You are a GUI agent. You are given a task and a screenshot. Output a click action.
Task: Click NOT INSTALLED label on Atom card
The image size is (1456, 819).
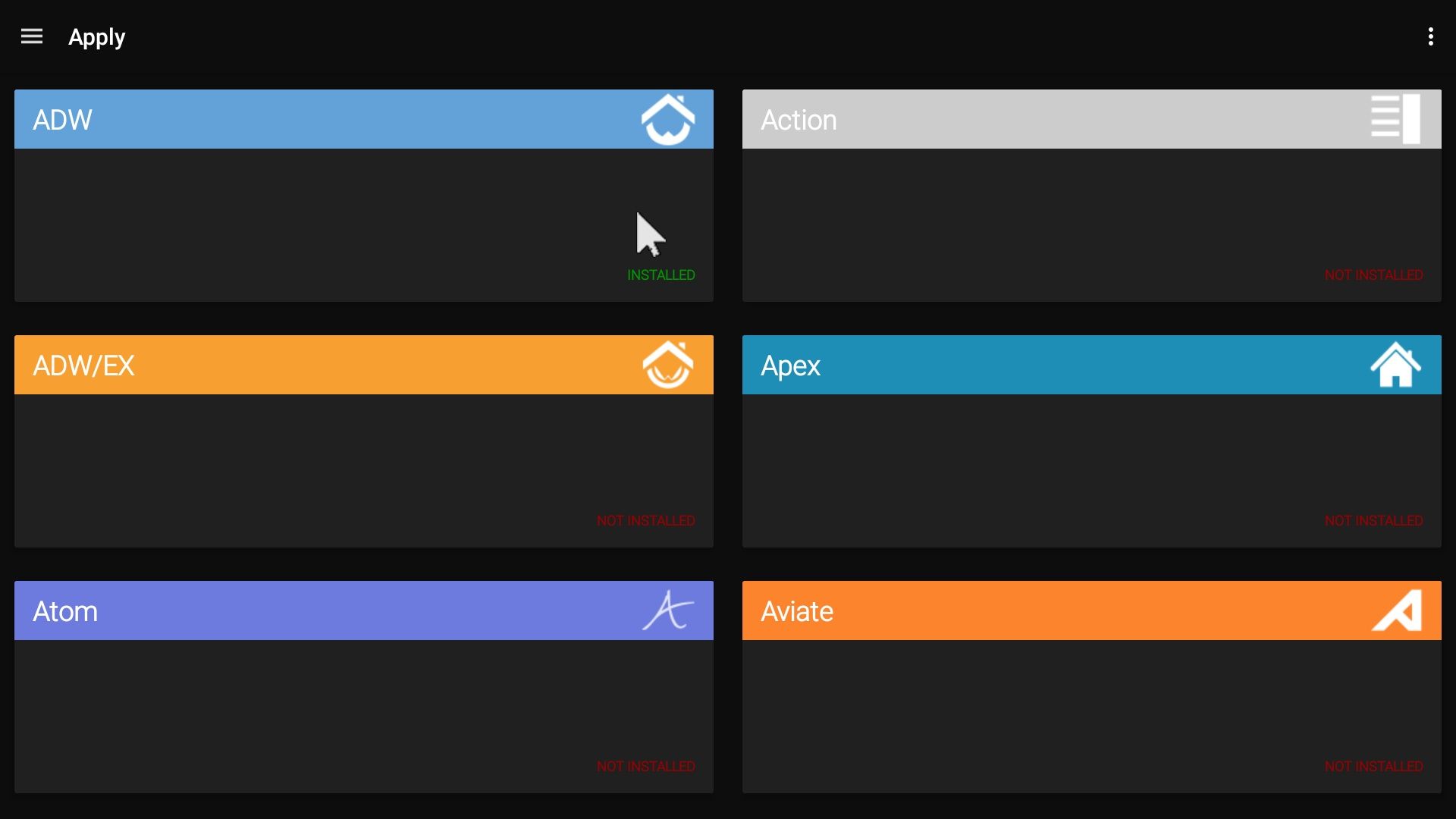pos(645,767)
